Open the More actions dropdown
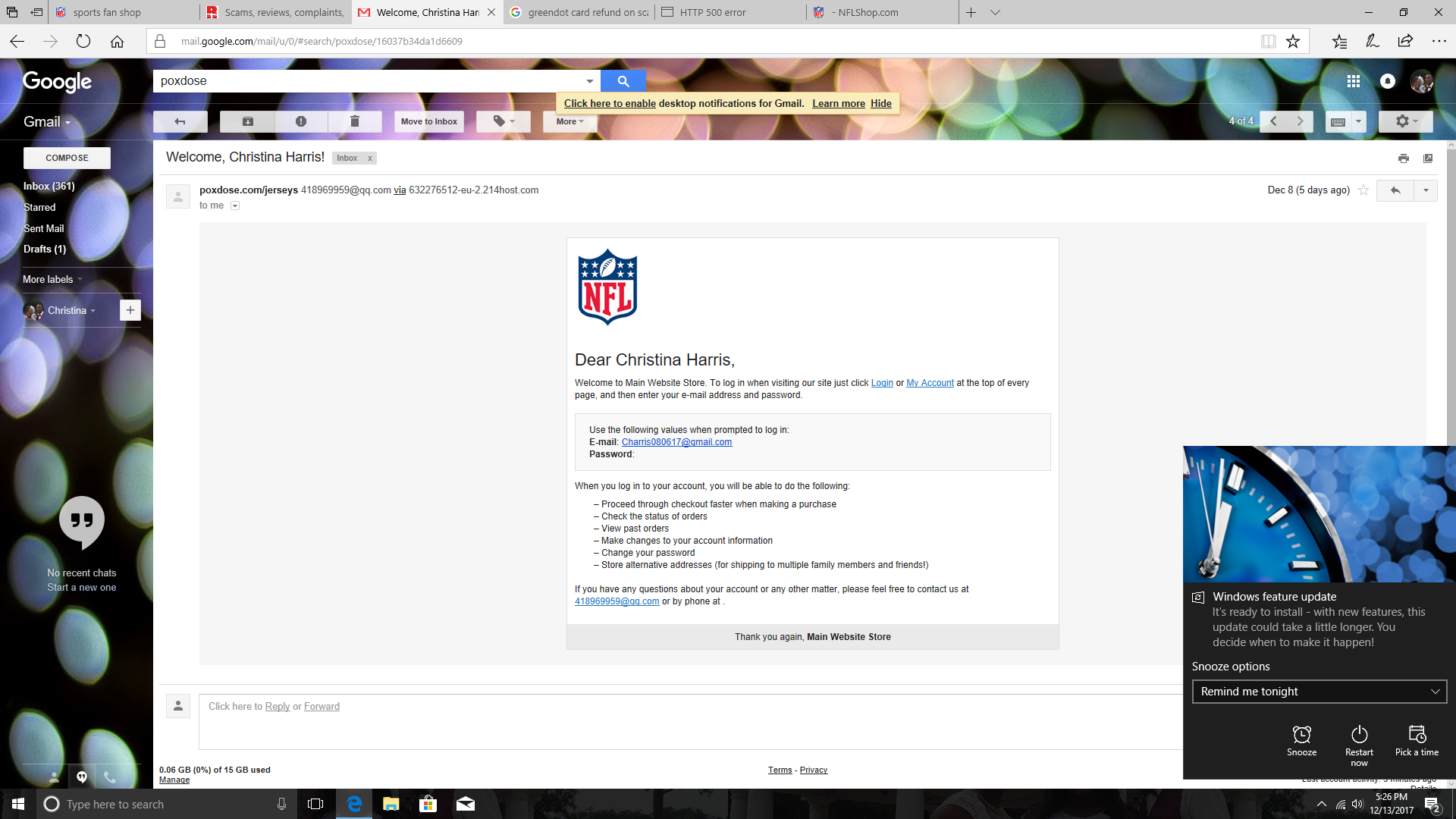This screenshot has width=1456, height=819. pyautogui.click(x=570, y=121)
